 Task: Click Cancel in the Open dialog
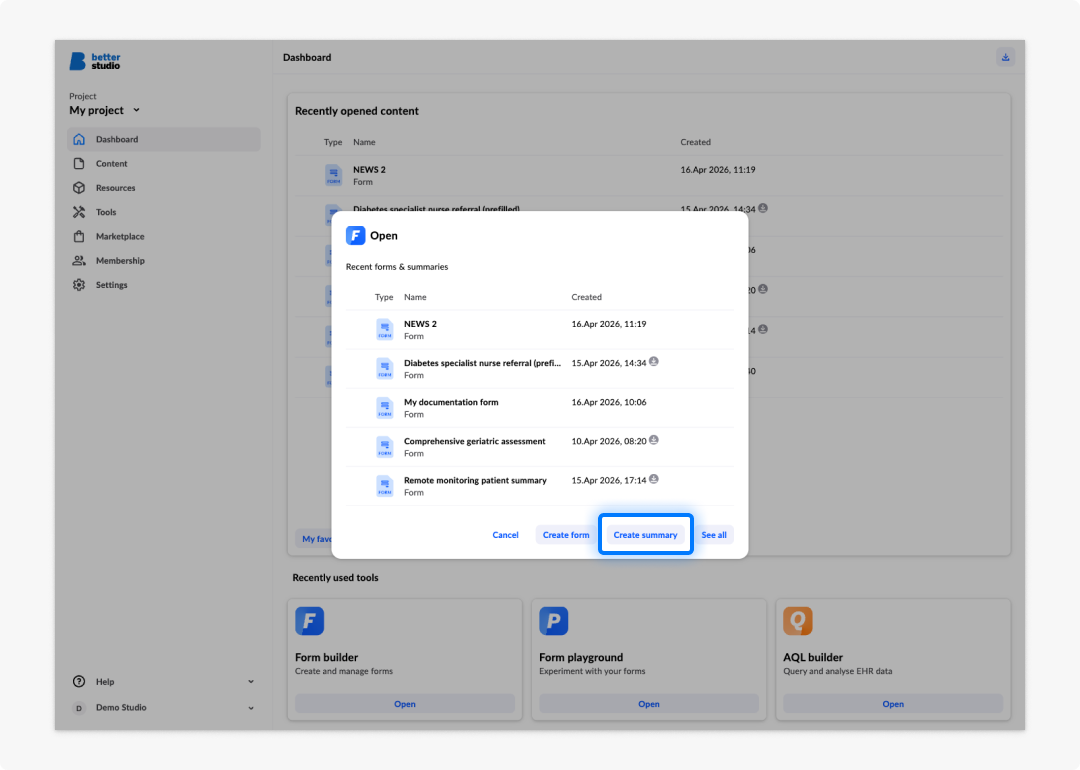click(x=505, y=534)
